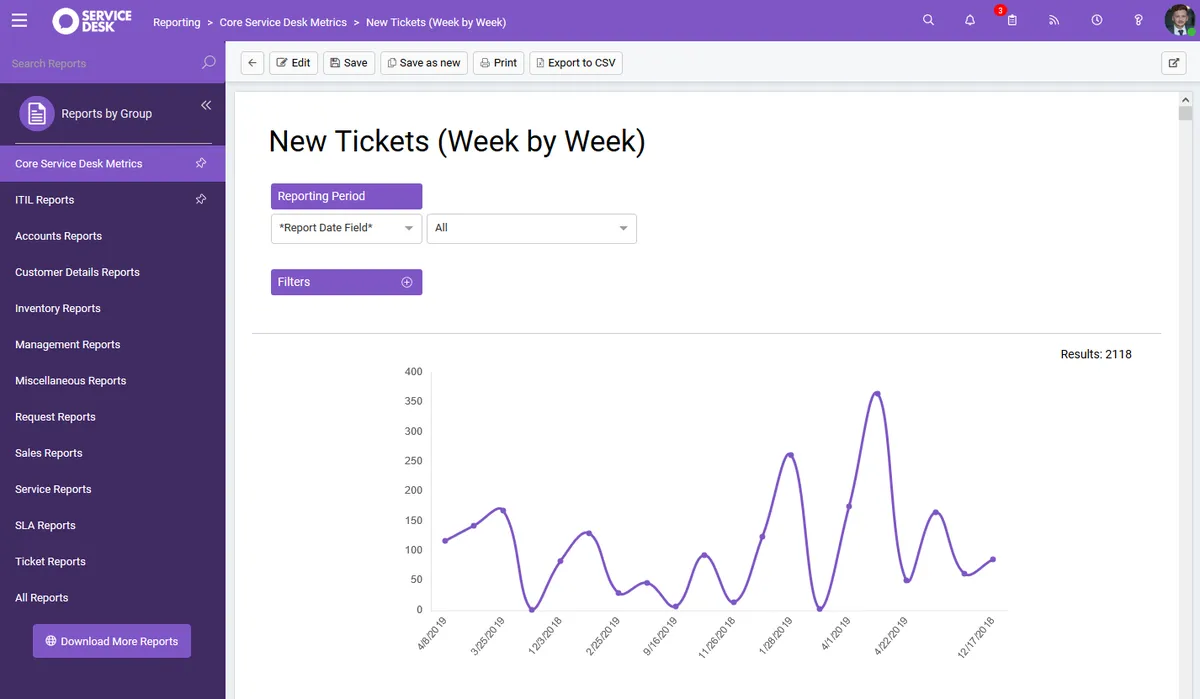
Task: Click the RSS feed icon
Action: pos(1054,20)
